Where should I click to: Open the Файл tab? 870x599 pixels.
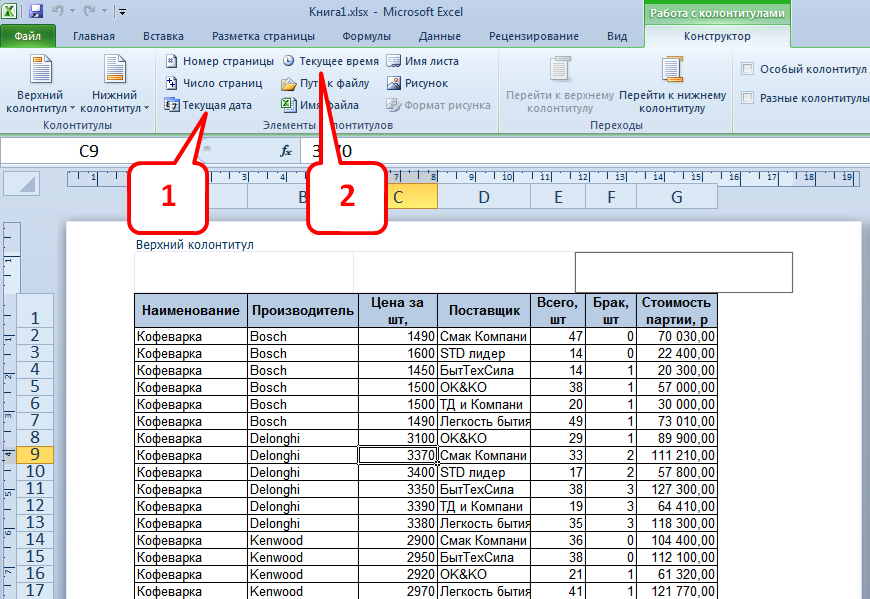(28, 37)
